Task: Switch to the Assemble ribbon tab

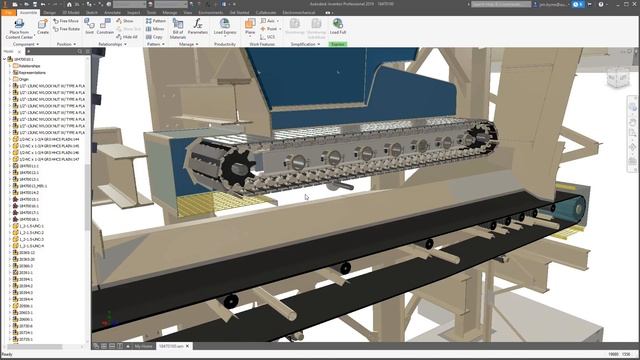Action: pyautogui.click(x=28, y=13)
